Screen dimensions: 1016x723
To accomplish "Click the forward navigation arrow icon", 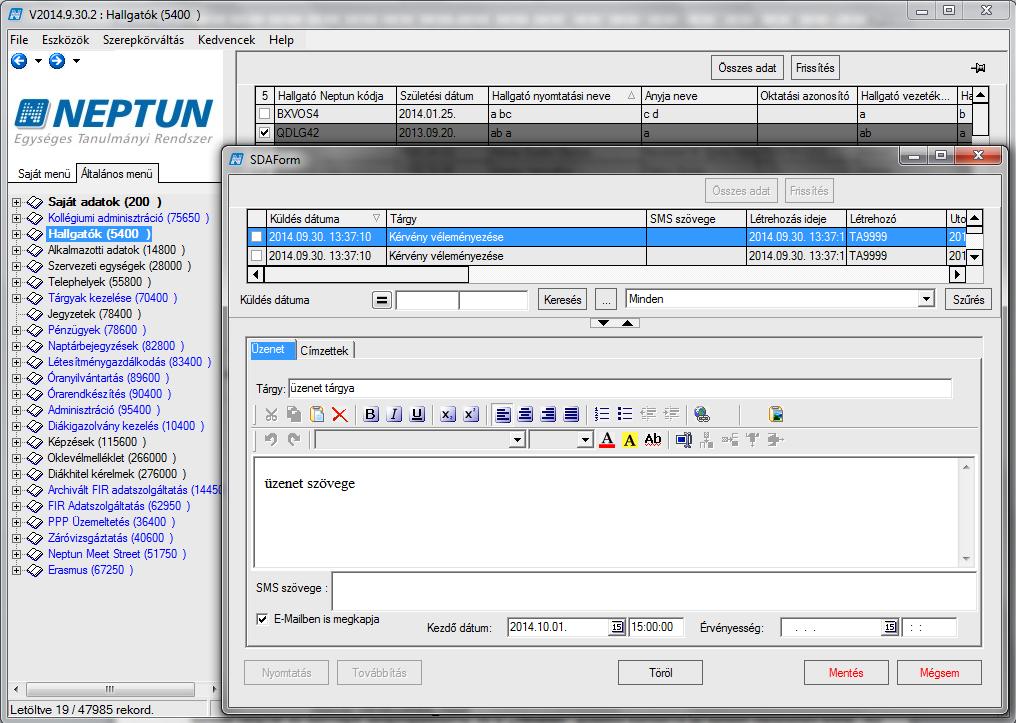I will [x=57, y=61].
